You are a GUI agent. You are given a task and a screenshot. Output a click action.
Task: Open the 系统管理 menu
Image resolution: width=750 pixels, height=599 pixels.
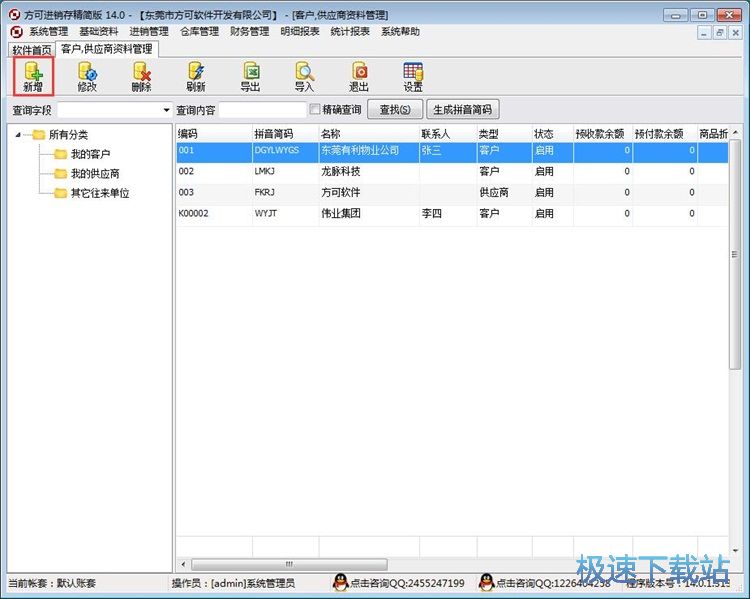[x=49, y=32]
